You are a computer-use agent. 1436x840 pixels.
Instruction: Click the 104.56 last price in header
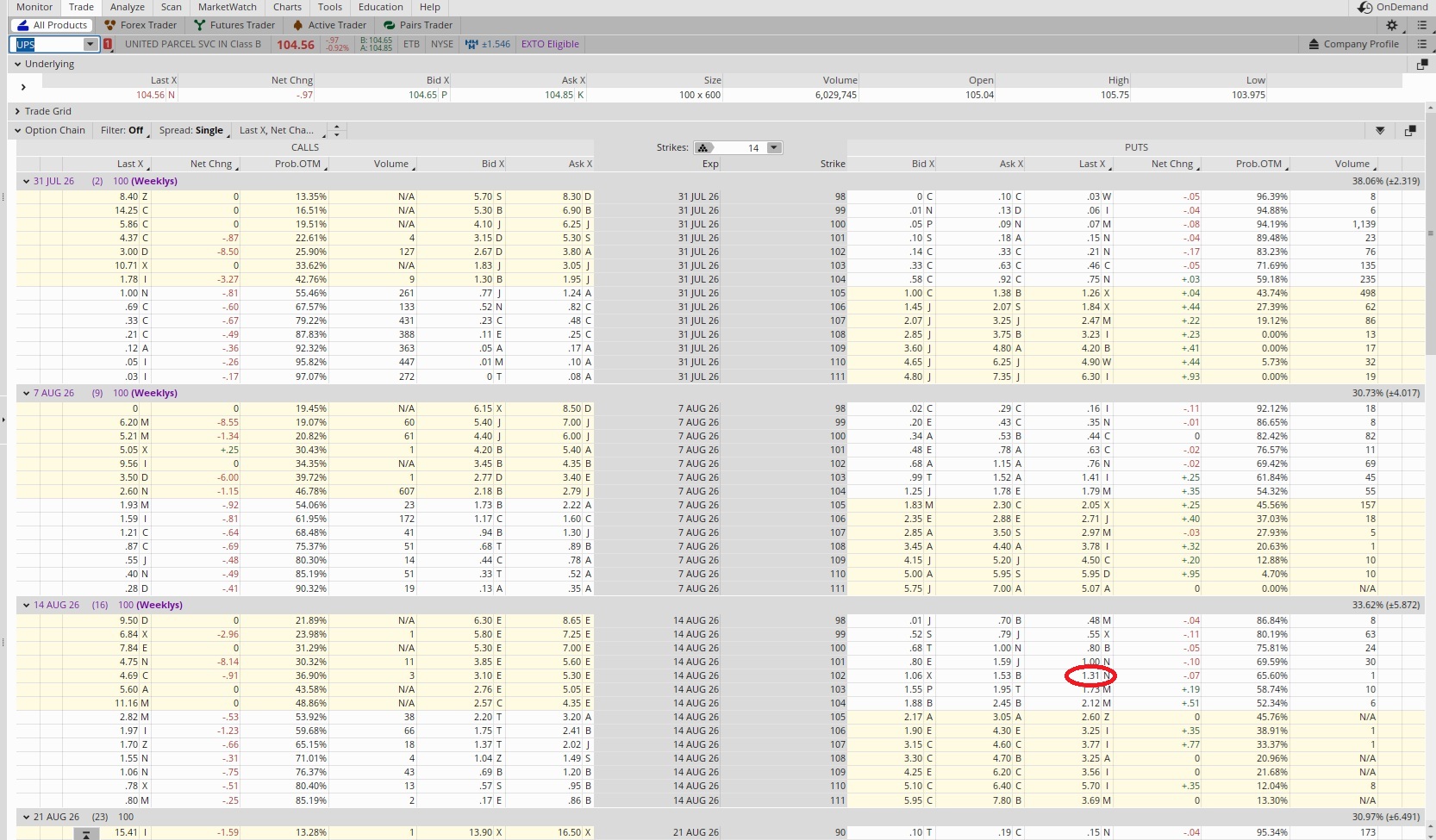(x=296, y=44)
